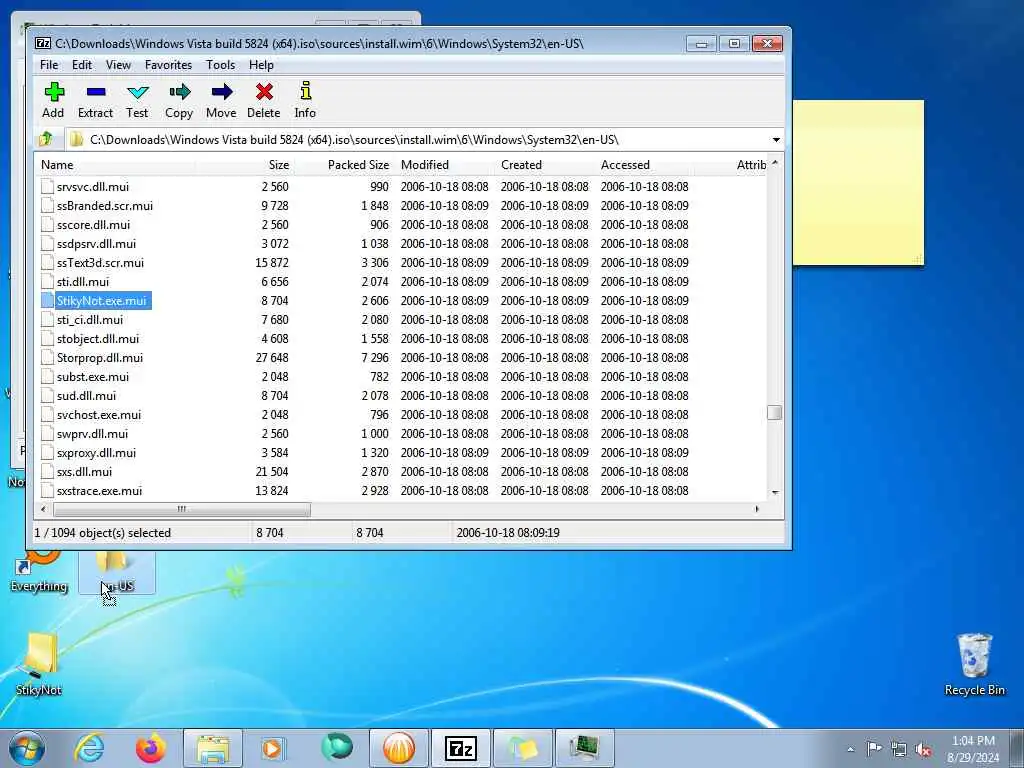
Task: Select swprv.dll.mui file
Action: click(x=92, y=434)
